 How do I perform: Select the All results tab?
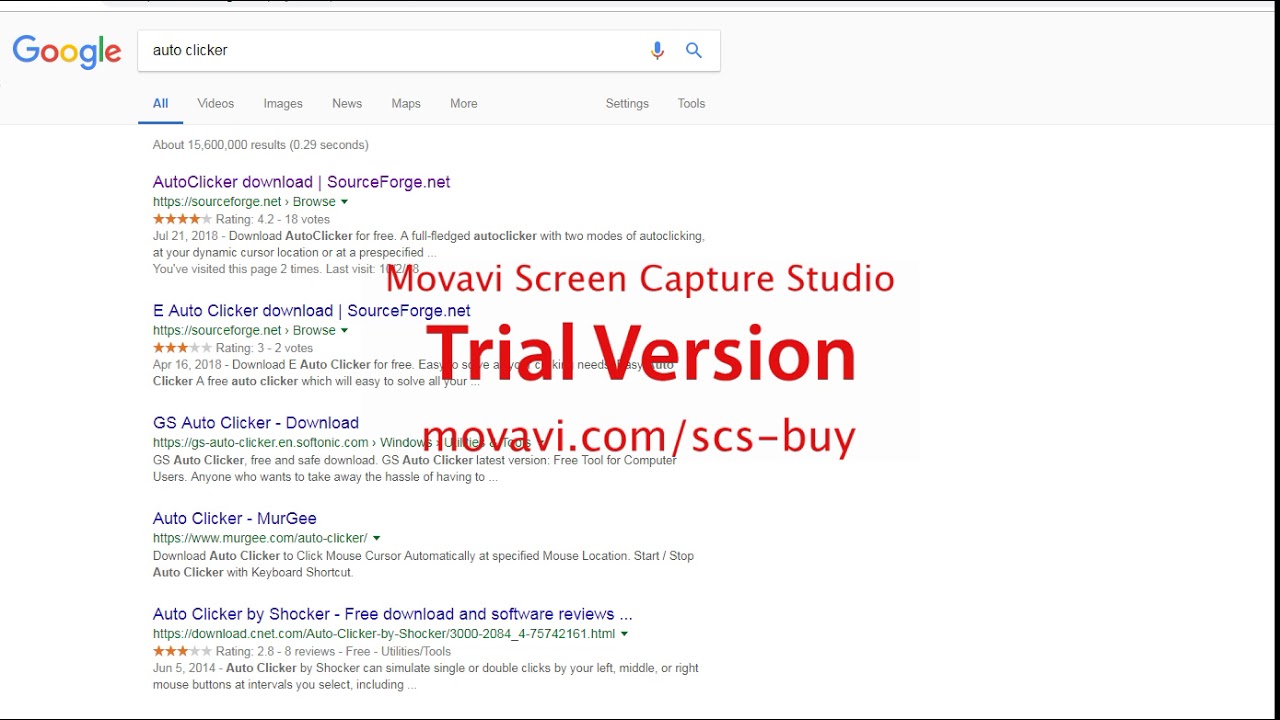pyautogui.click(x=160, y=103)
